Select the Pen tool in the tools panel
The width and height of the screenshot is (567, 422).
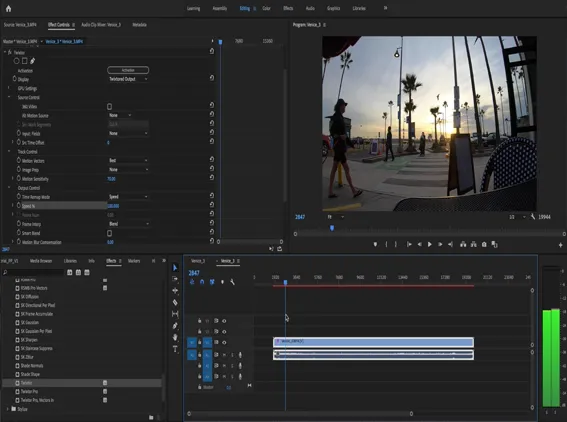(175, 326)
